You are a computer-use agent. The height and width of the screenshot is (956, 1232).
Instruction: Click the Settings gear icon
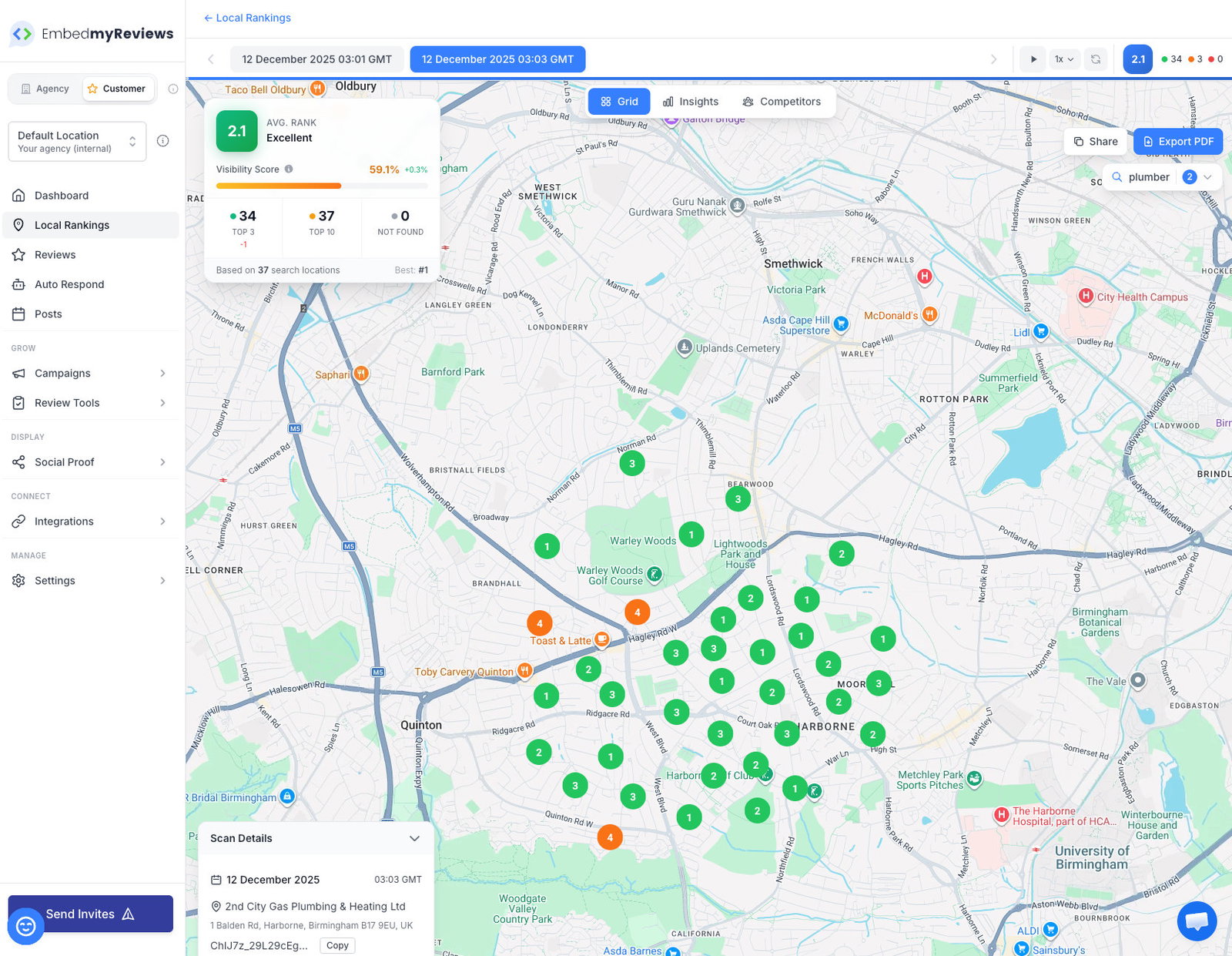click(x=19, y=581)
